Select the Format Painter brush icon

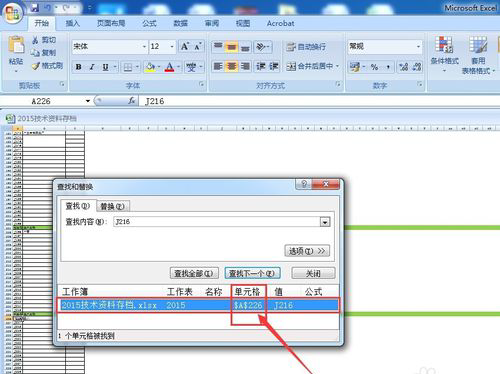[x=35, y=66]
